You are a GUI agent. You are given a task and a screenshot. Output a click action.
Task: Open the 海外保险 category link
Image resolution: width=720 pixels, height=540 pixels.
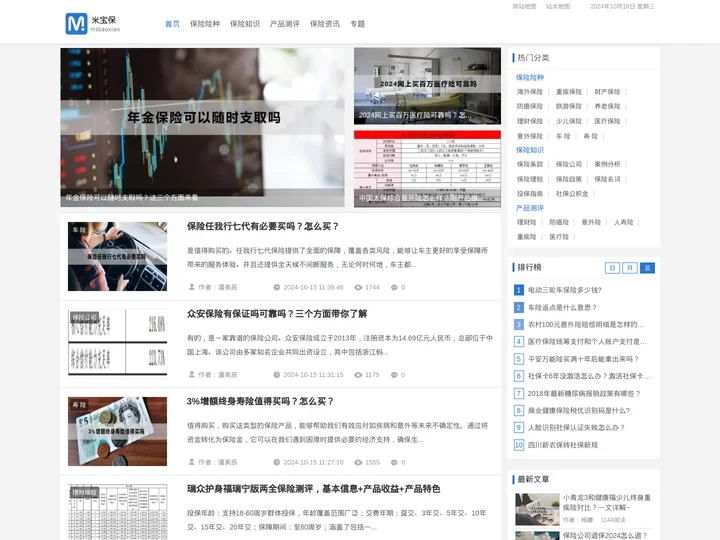pyautogui.click(x=529, y=92)
